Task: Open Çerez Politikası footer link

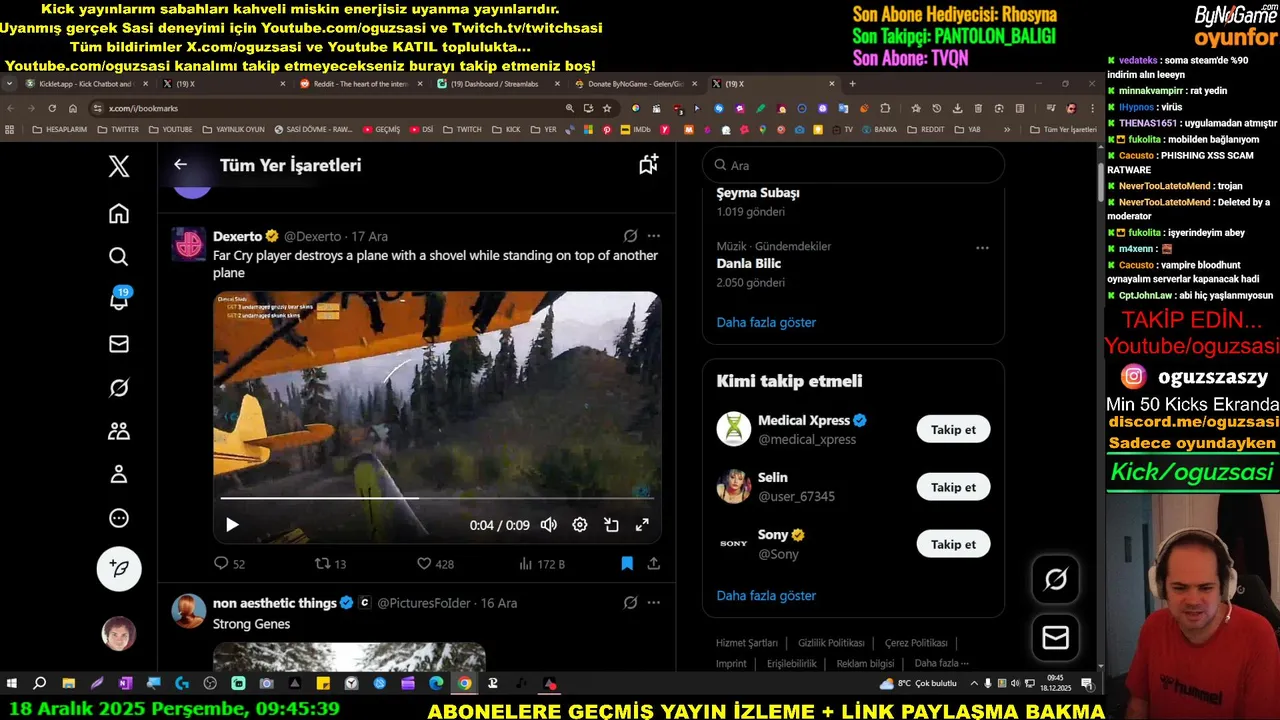Action: tap(916, 643)
